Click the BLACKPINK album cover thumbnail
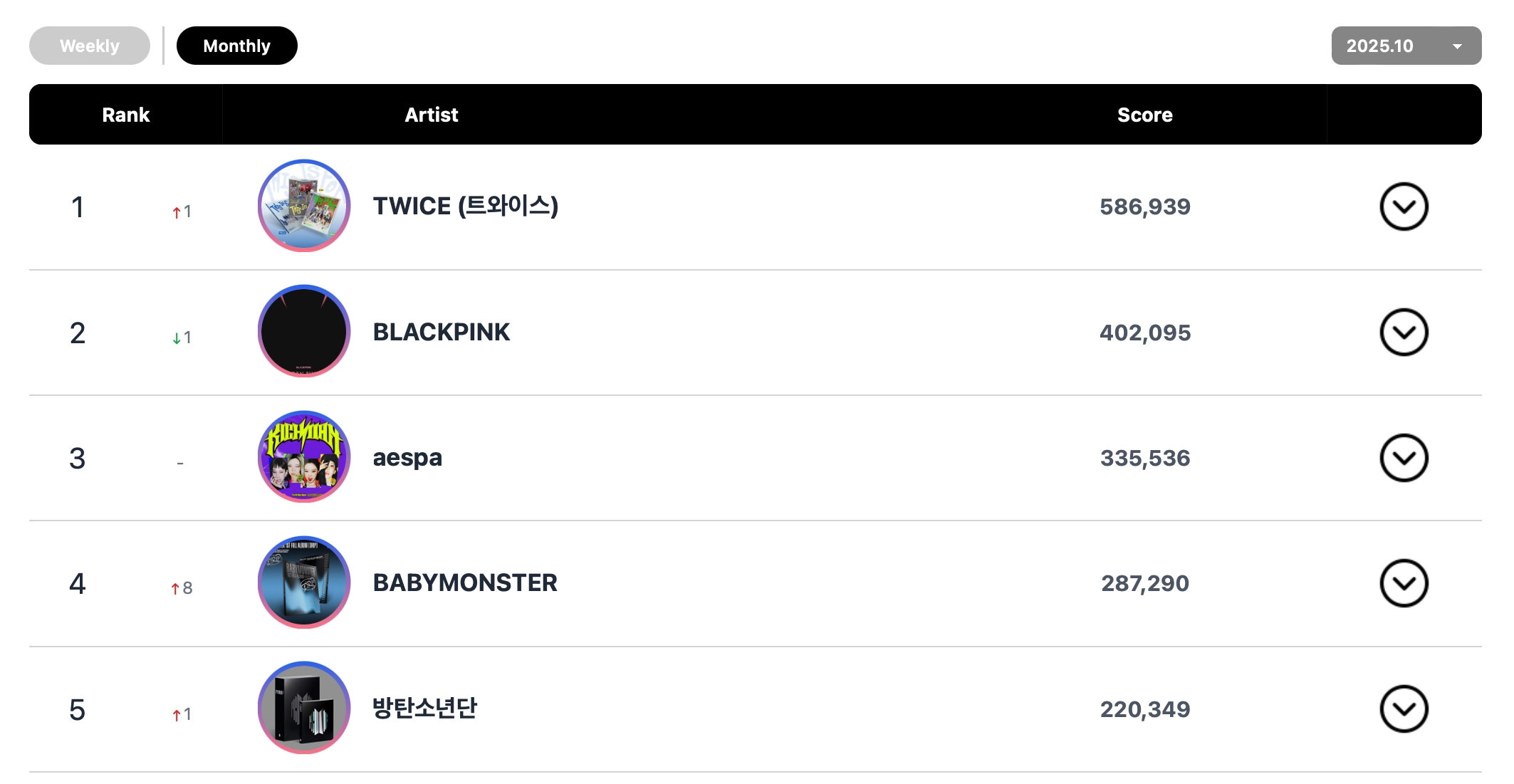 [304, 331]
